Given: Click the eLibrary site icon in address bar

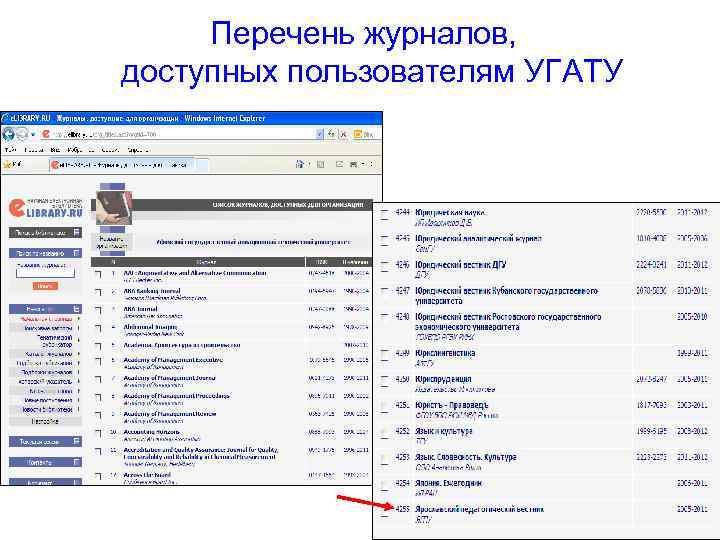Looking at the screenshot, I should coord(45,134).
